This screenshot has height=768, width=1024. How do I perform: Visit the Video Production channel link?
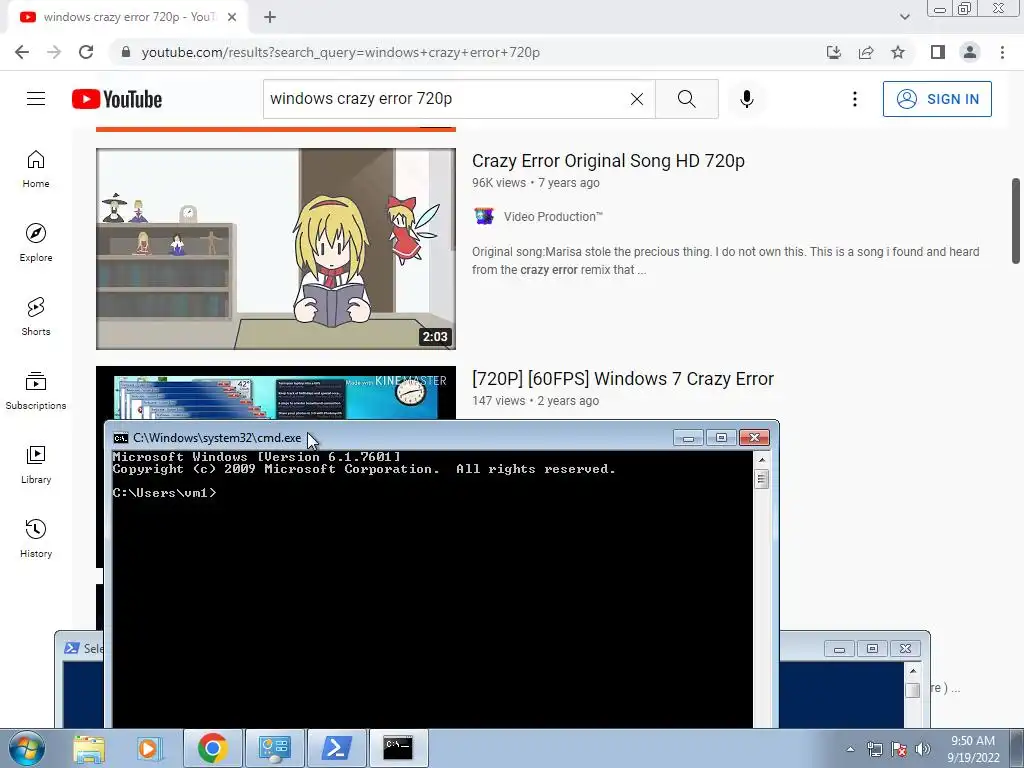click(553, 217)
